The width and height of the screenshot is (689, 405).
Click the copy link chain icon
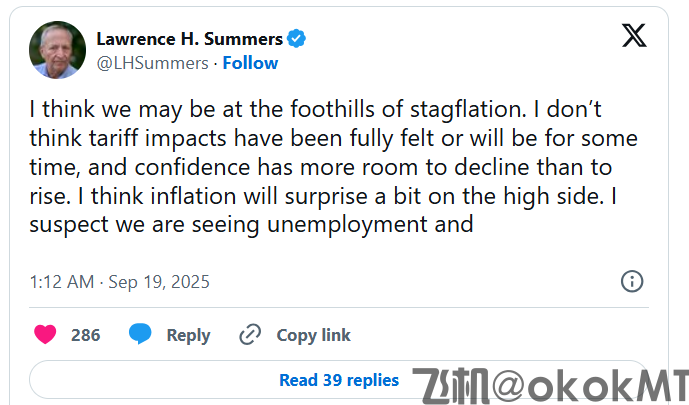[x=250, y=335]
